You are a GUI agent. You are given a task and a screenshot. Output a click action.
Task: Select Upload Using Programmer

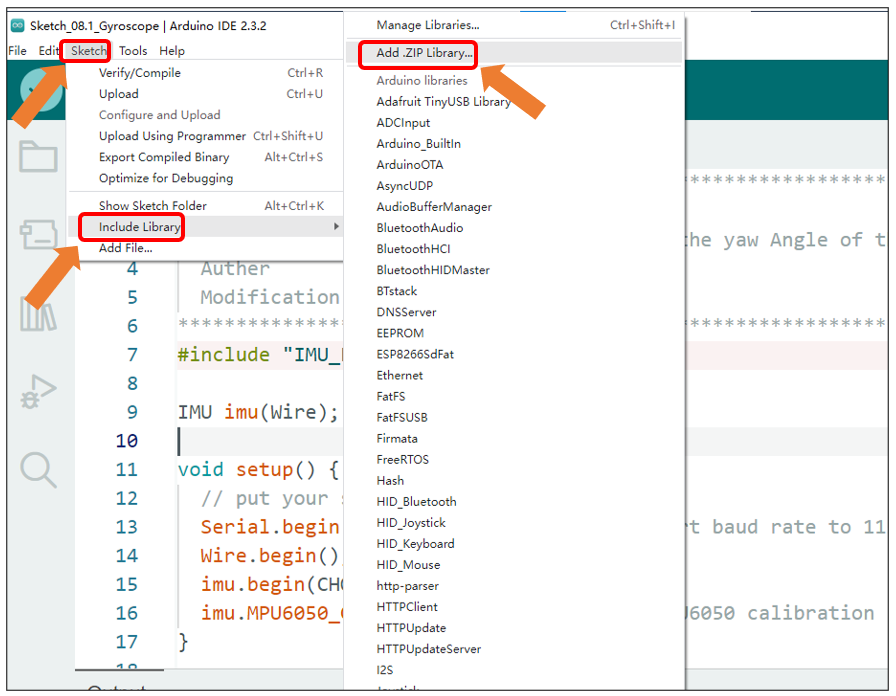[x=206, y=136]
